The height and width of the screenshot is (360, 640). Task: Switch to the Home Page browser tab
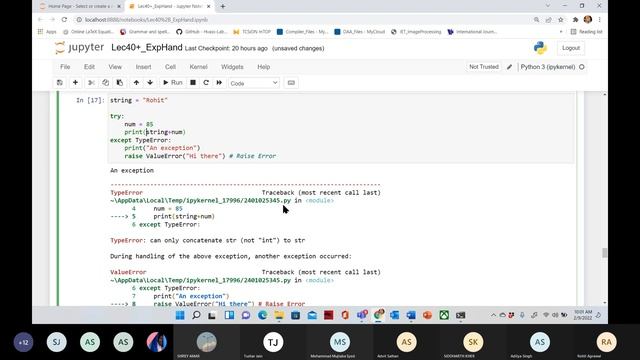click(x=80, y=7)
